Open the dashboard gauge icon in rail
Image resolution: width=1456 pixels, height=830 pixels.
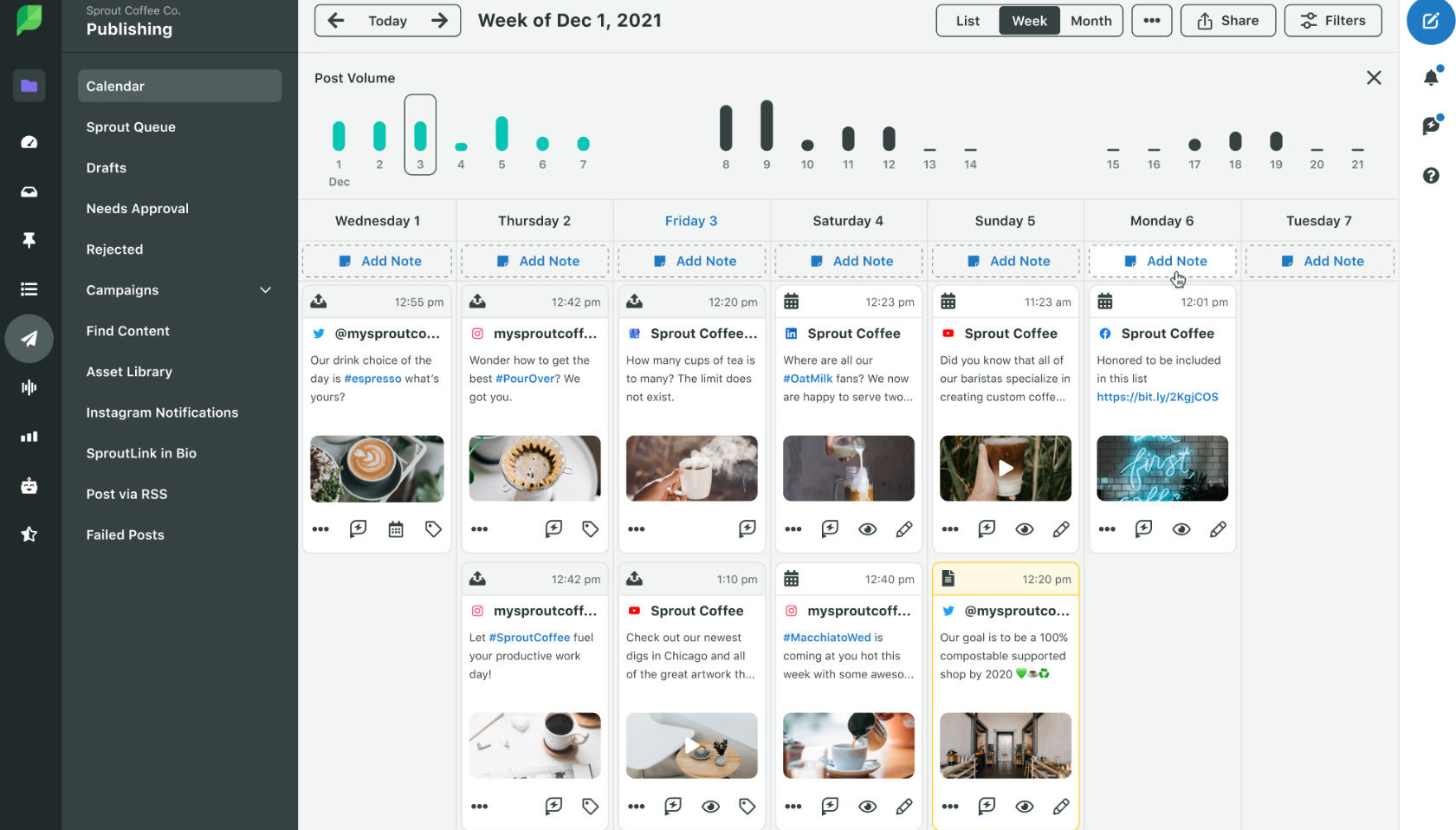tap(29, 142)
